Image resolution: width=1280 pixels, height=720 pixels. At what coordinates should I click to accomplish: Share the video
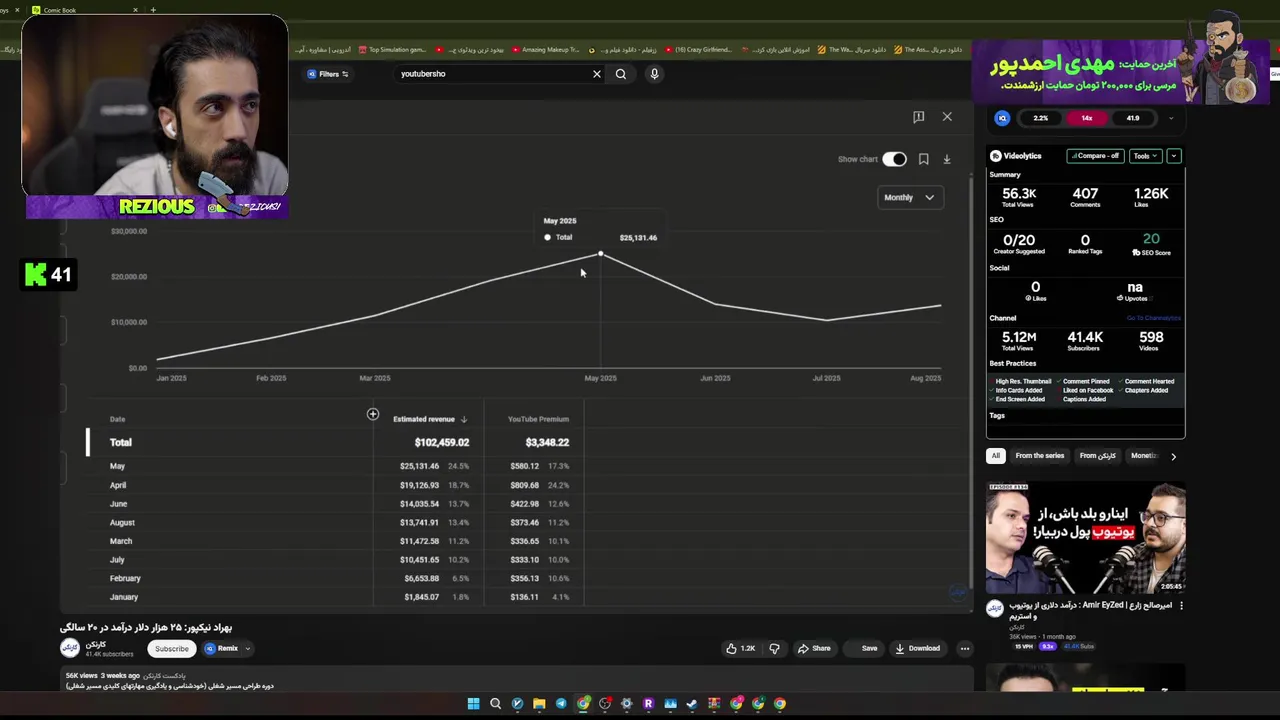[x=814, y=648]
